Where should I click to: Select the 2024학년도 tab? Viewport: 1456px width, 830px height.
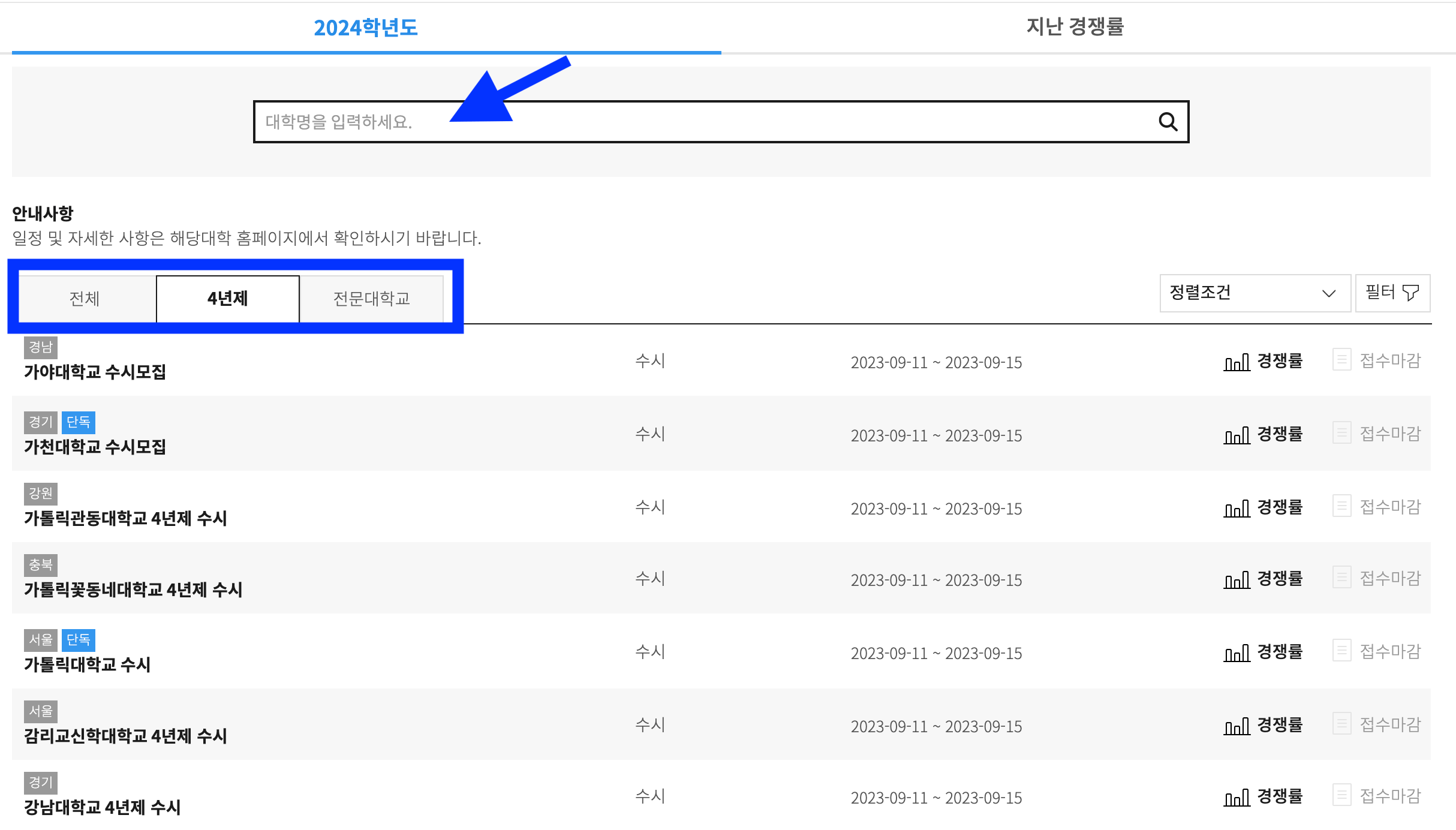(366, 28)
